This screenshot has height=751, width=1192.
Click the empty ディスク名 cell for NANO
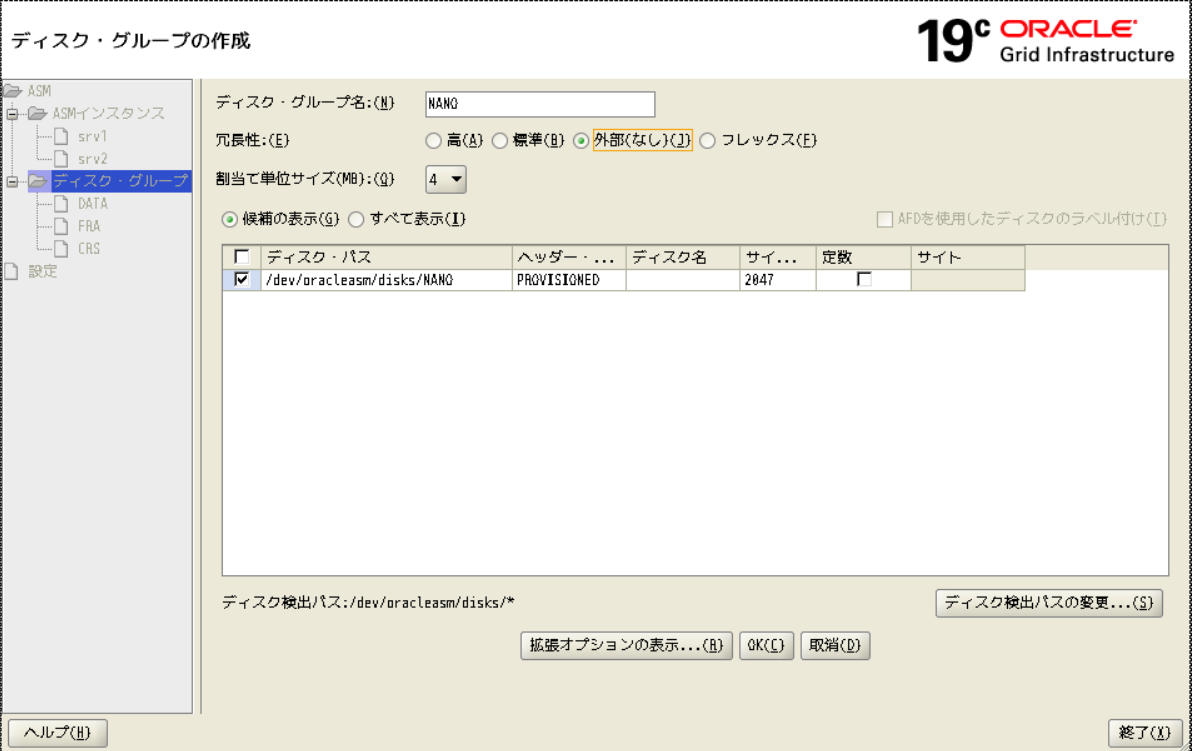[x=683, y=280]
